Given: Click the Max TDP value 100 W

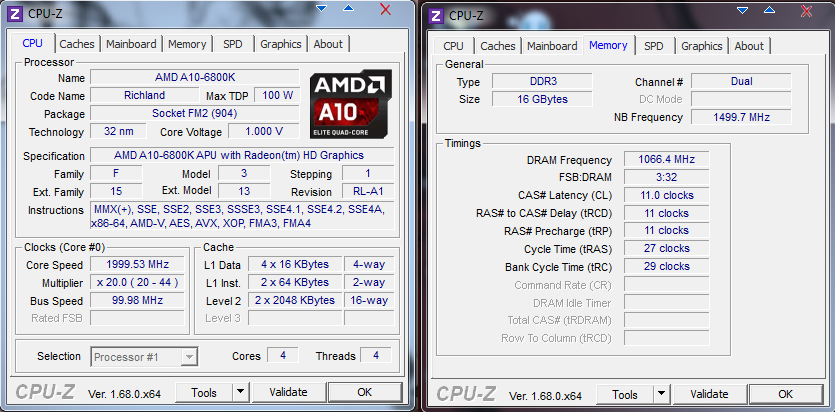Looking at the screenshot, I should pyautogui.click(x=277, y=95).
